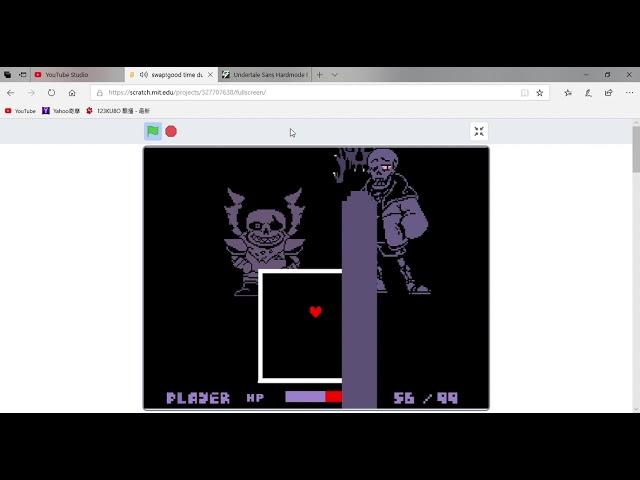Screen dimensions: 640x480
Task: Open the YouTube bookmark
Action: (x=20, y=111)
